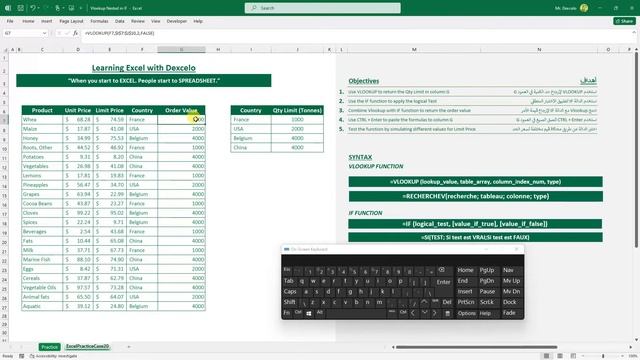Click the title bar Search box

pyautogui.click(x=322, y=8)
